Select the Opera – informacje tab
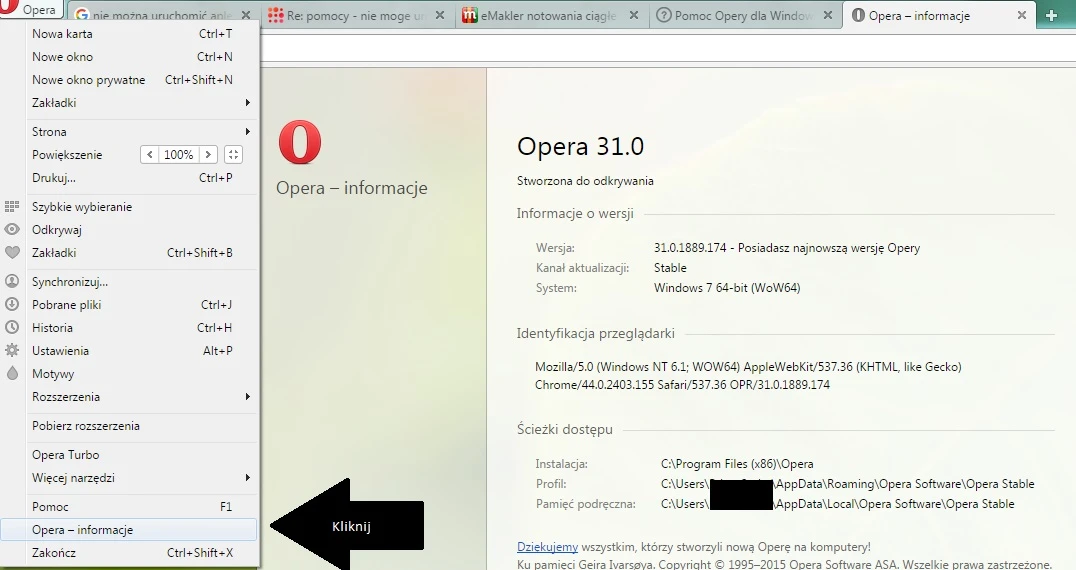1076x570 pixels. click(939, 14)
